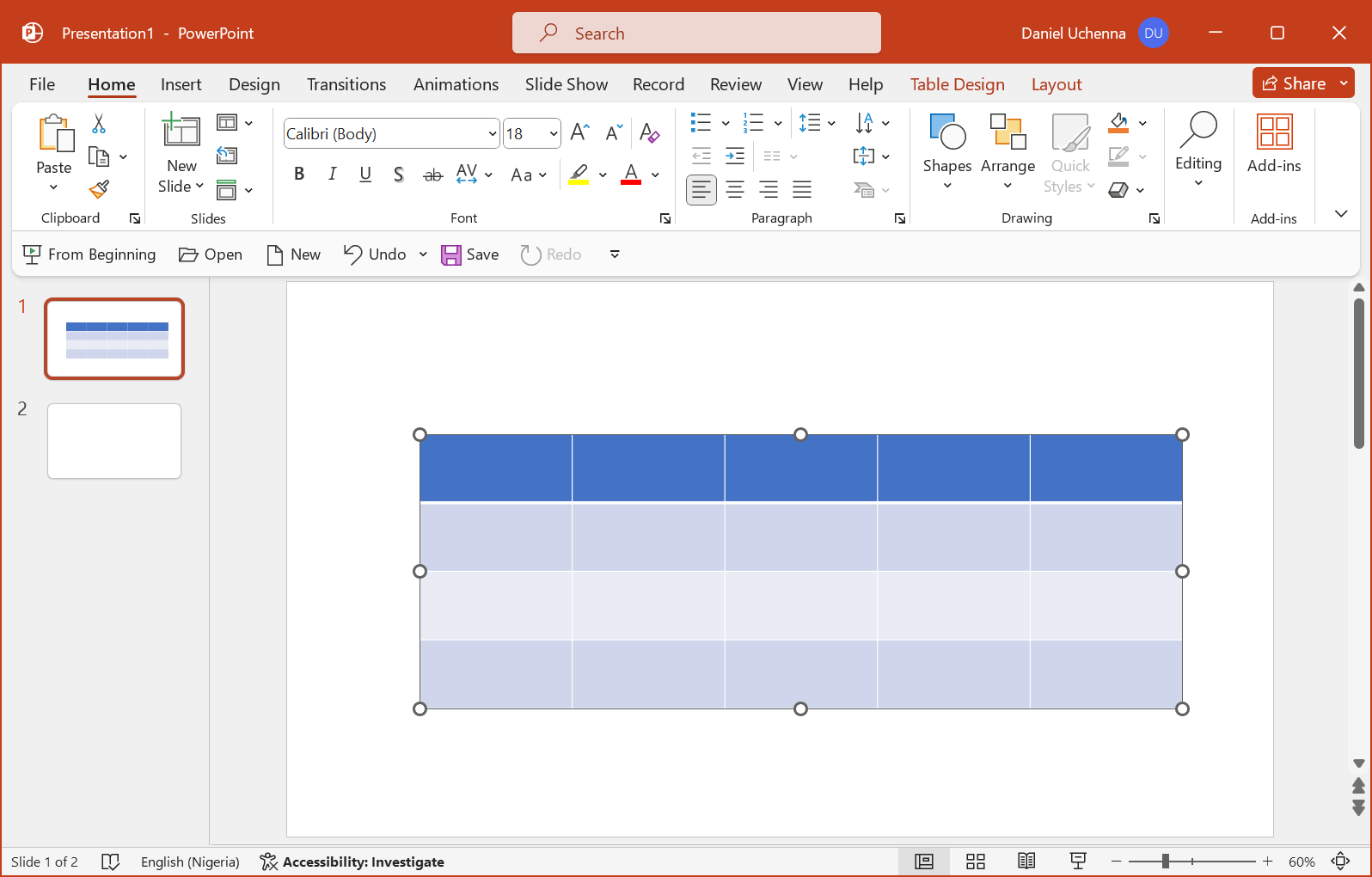Adjust the zoom level slider
The width and height of the screenshot is (1372, 877).
point(1166,862)
